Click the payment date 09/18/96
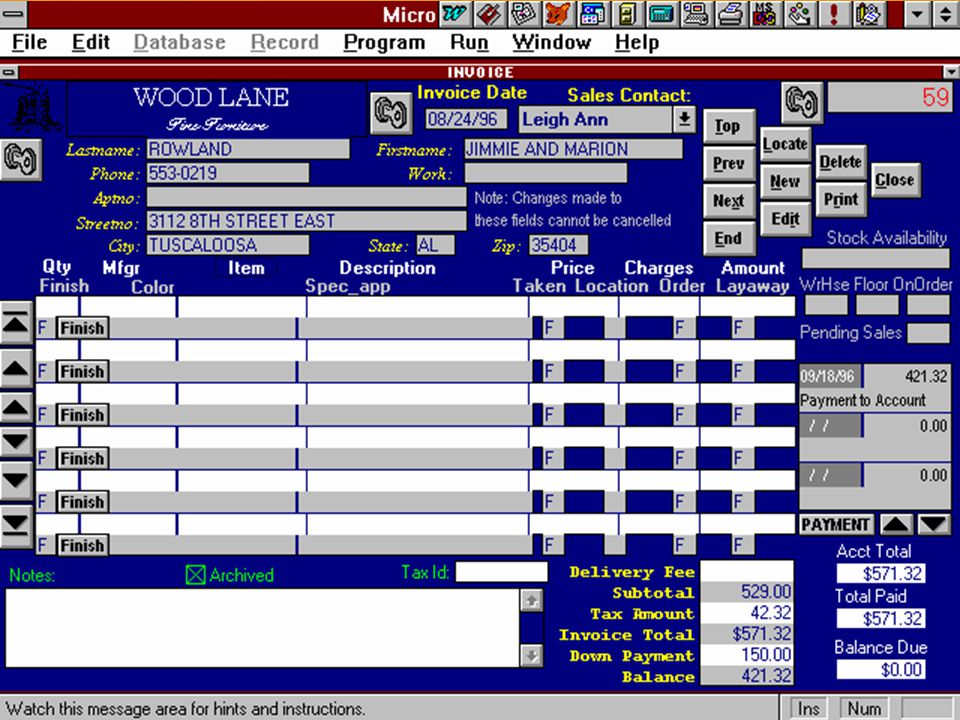960x720 pixels. pyautogui.click(x=830, y=376)
